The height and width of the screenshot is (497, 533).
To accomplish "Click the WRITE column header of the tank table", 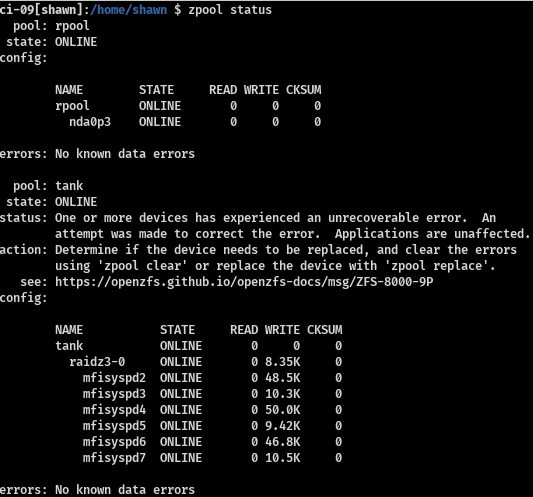I will (282, 330).
